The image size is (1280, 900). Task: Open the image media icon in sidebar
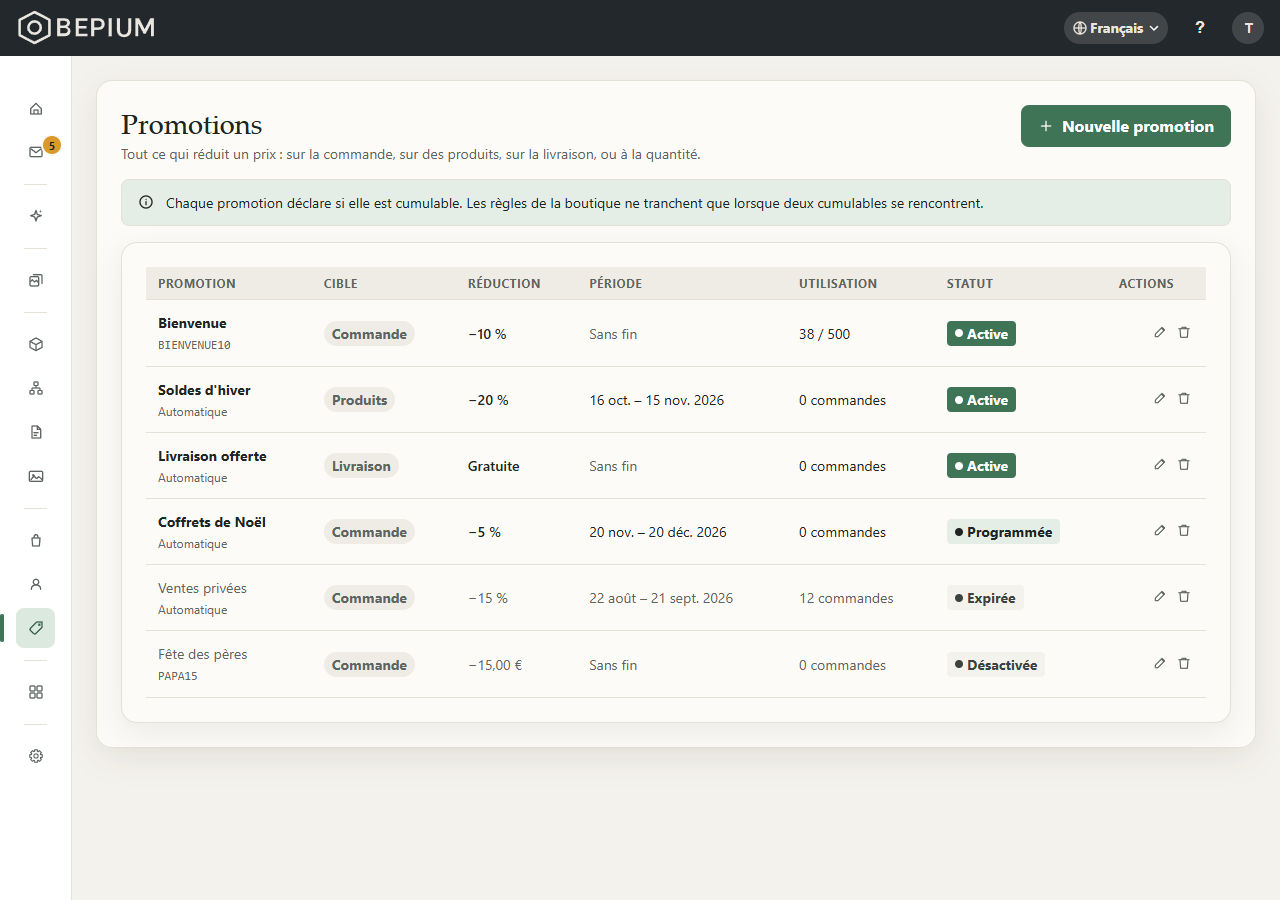(36, 476)
